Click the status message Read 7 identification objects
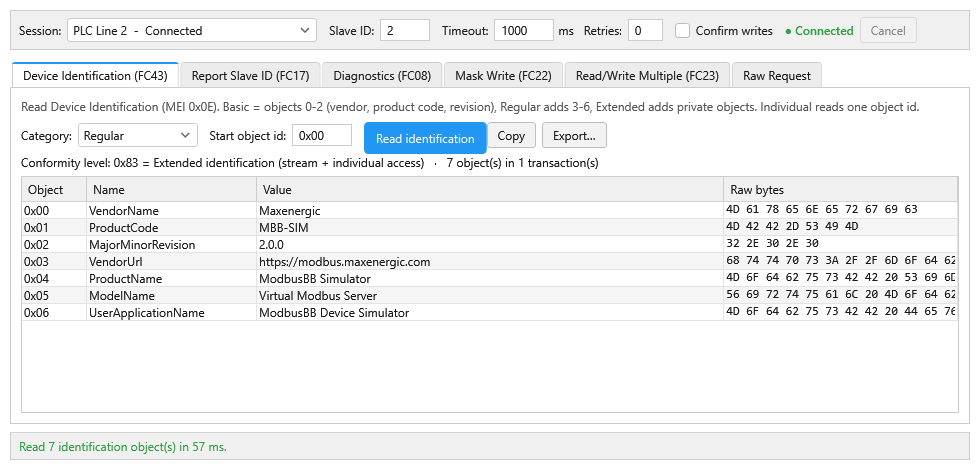980x470 pixels. (x=123, y=447)
